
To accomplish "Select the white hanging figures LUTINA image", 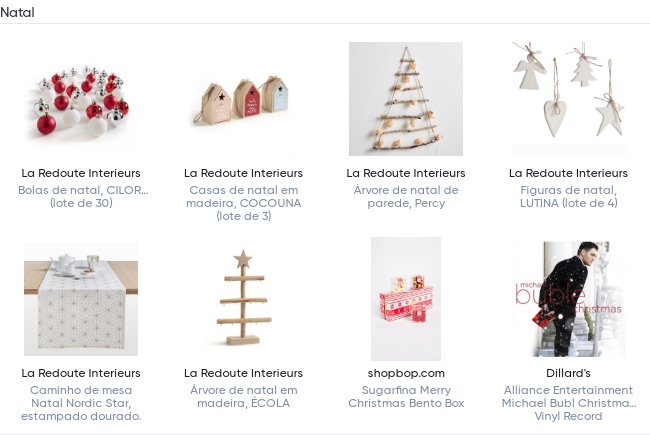I will [568, 99].
